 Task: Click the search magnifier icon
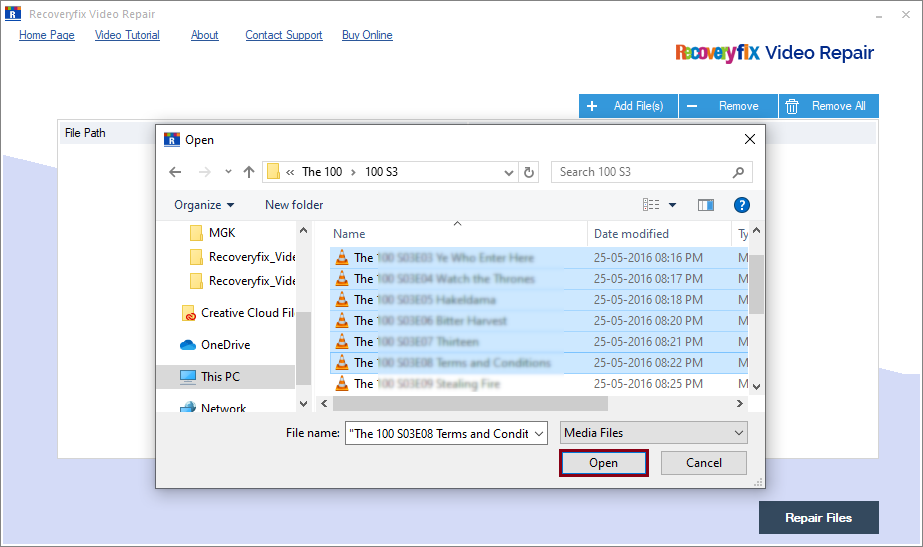(738, 172)
